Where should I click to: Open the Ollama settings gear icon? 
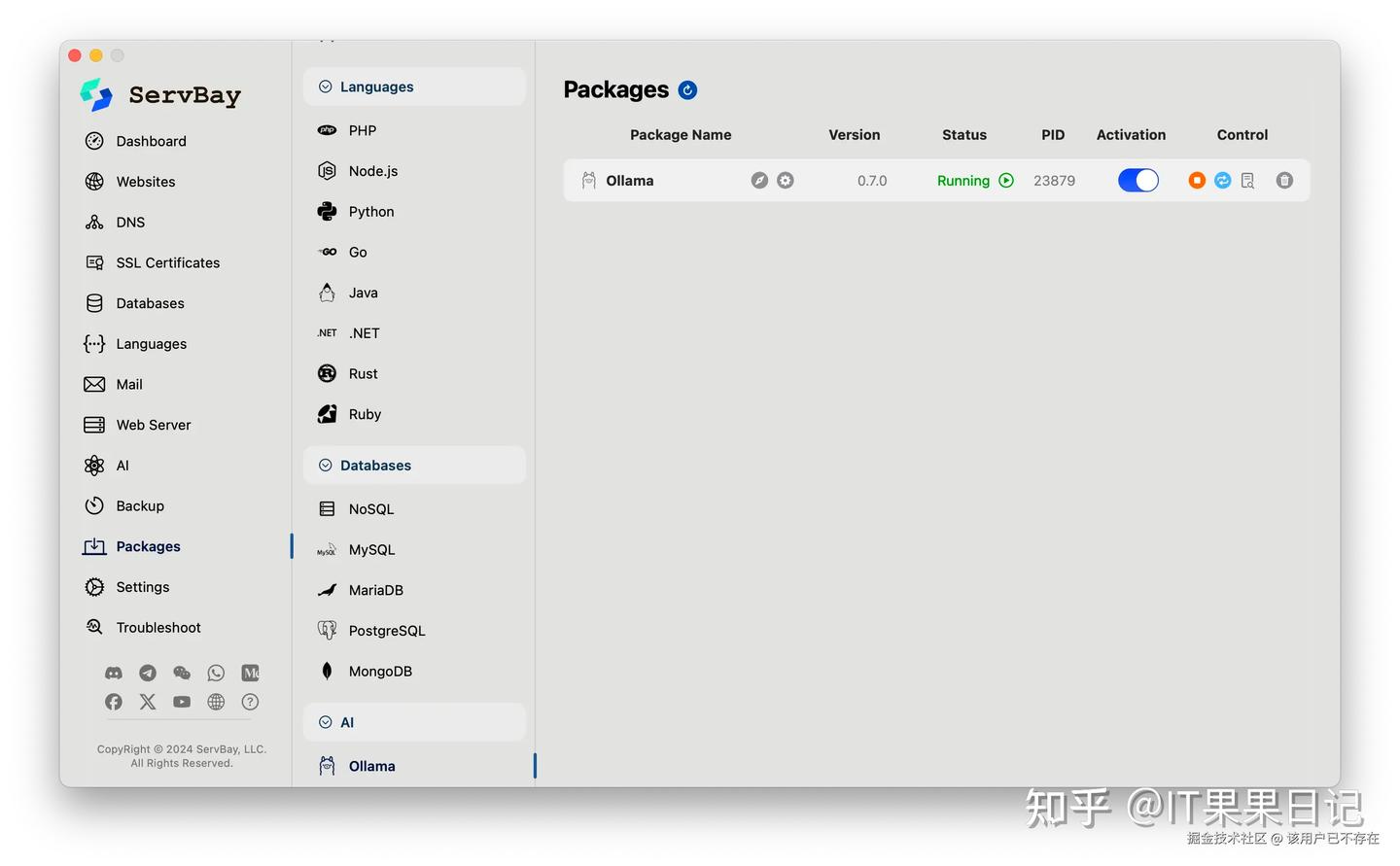click(x=786, y=181)
